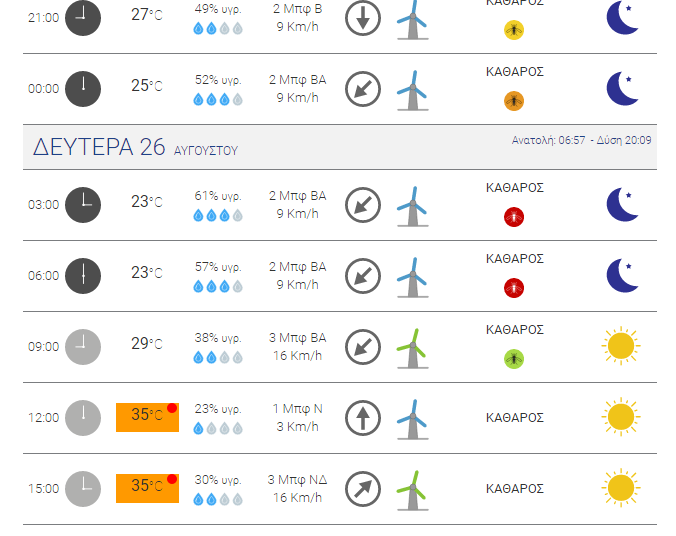Click the yellow mosquito icon at 21:00
Screen dimensions: 676x536
[x=514, y=30]
